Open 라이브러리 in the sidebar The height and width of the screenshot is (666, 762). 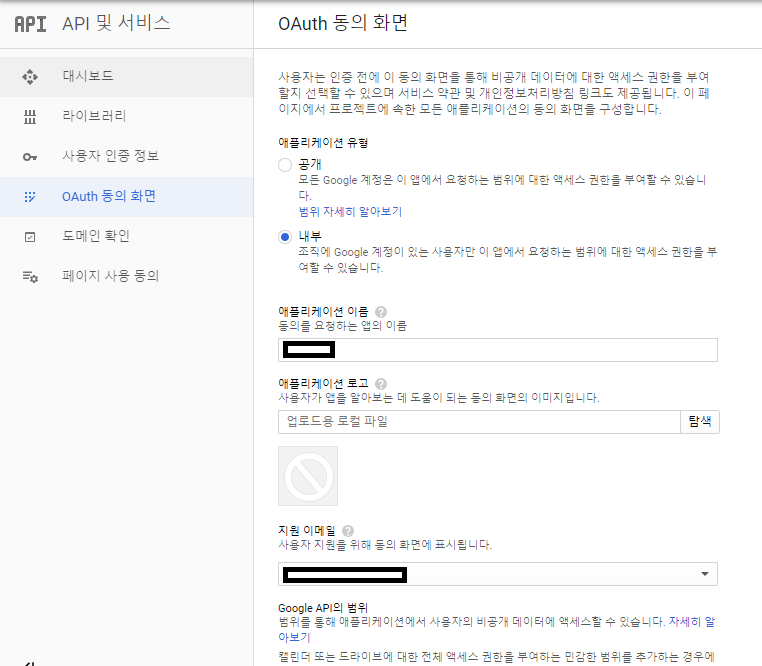[x=126, y=117]
